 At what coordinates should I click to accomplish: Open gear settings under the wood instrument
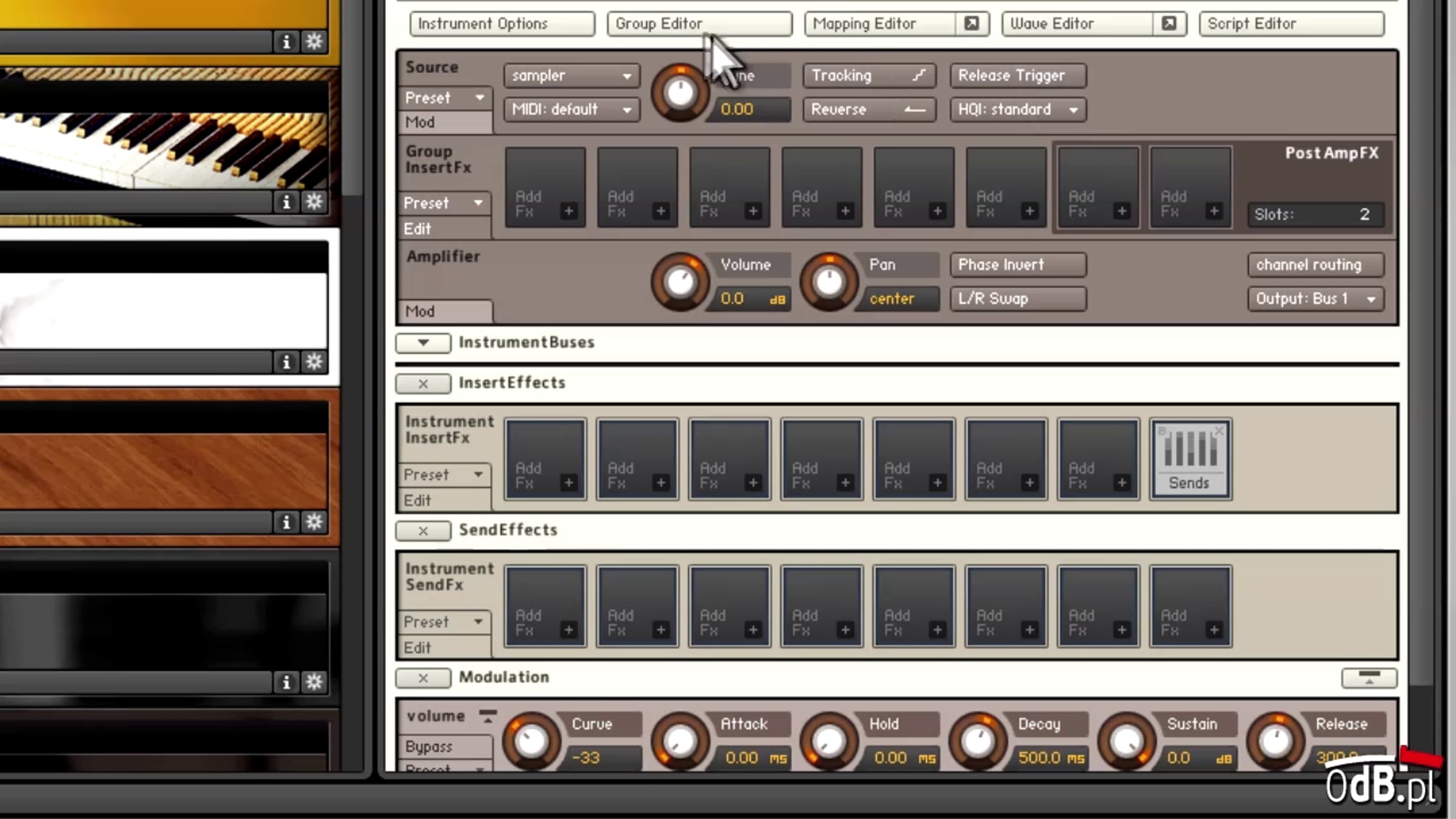point(314,522)
